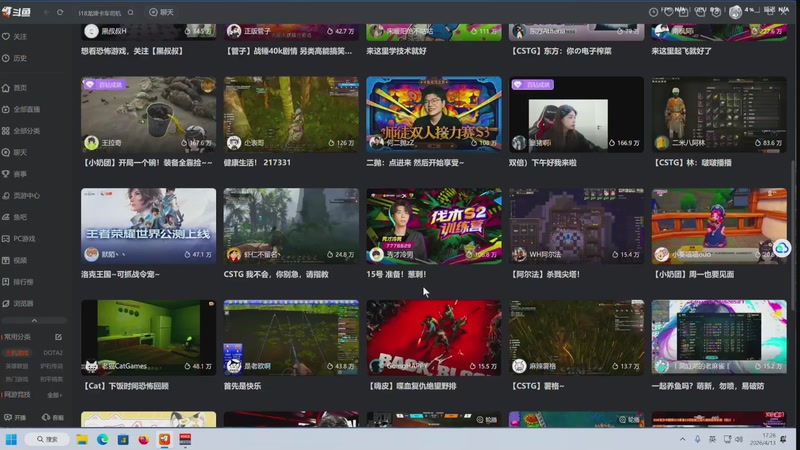Open stream thumbnail by 王拉奇
The width and height of the screenshot is (800, 450).
(x=148, y=114)
